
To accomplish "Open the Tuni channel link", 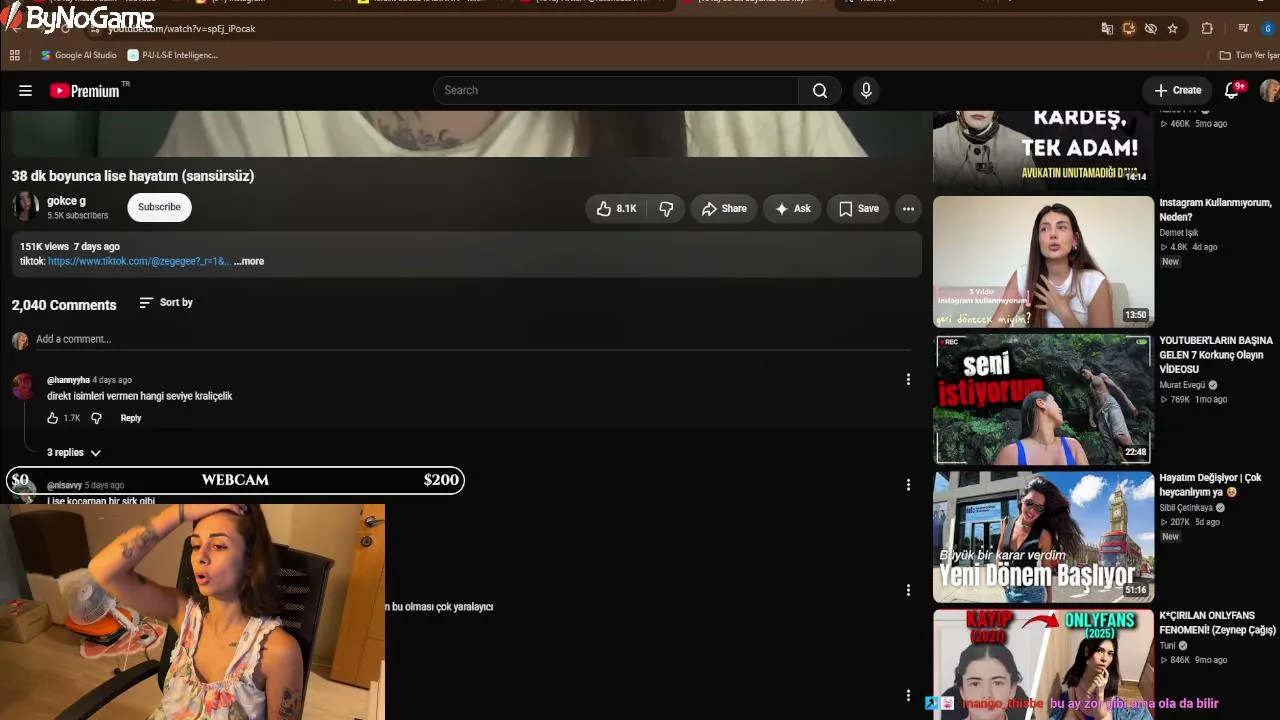I will 1168,646.
